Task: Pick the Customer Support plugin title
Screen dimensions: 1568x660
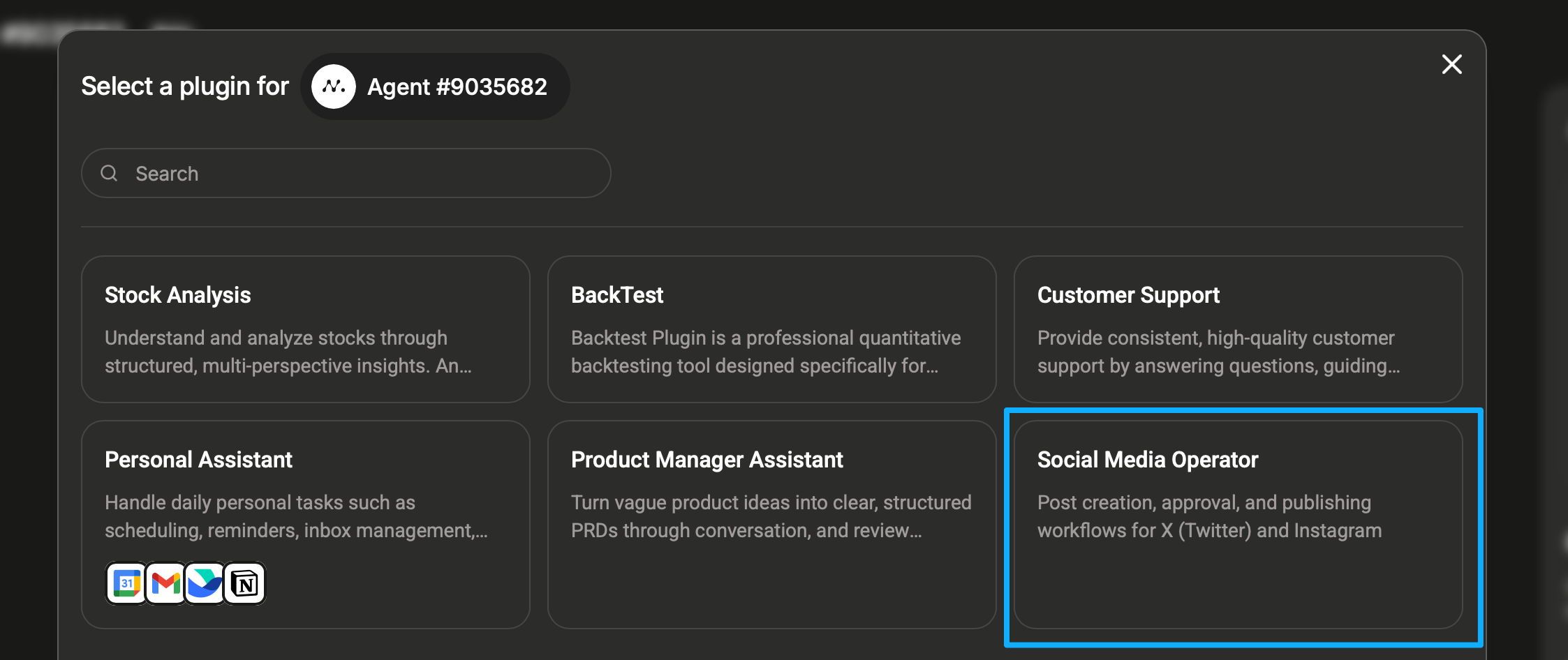Action: [x=1128, y=295]
